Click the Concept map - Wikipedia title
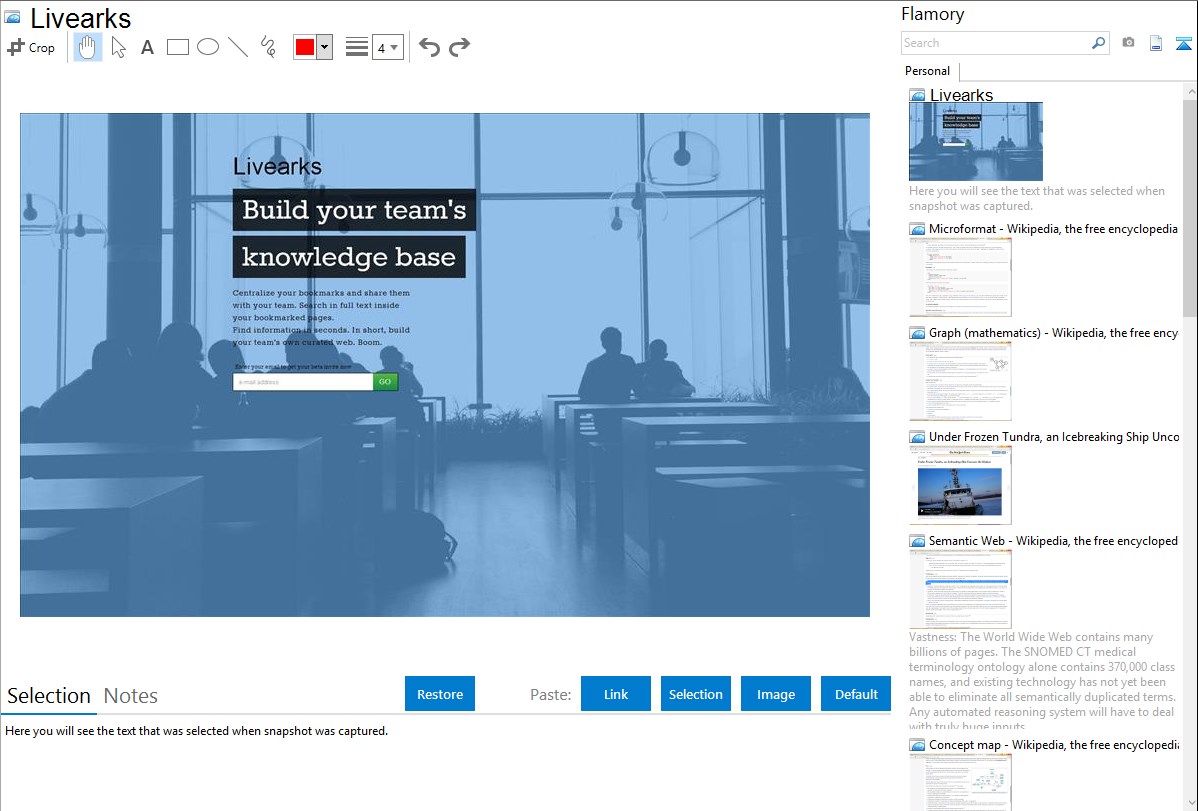 click(1053, 744)
